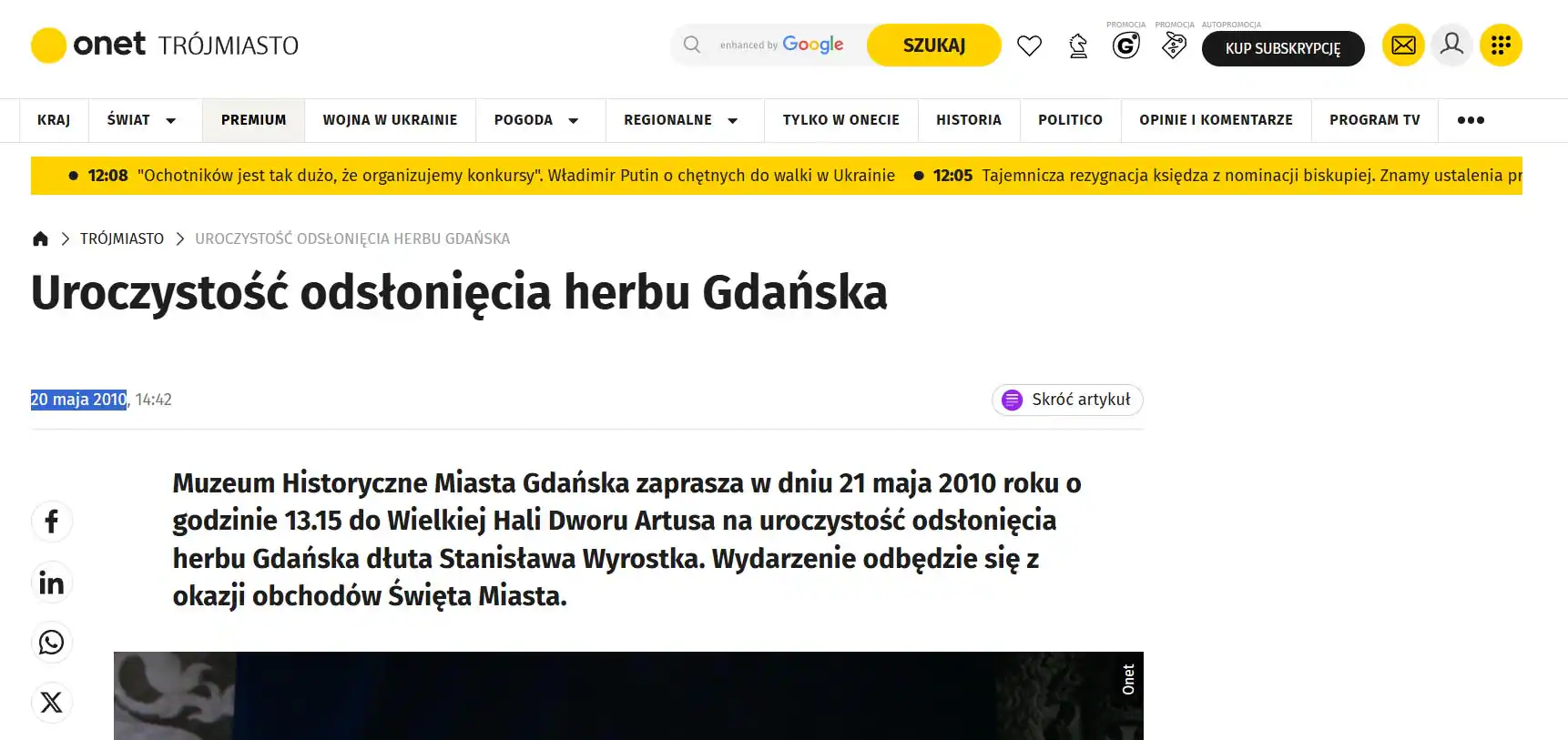
Task: Open the mail envelope icon
Action: tap(1403, 45)
